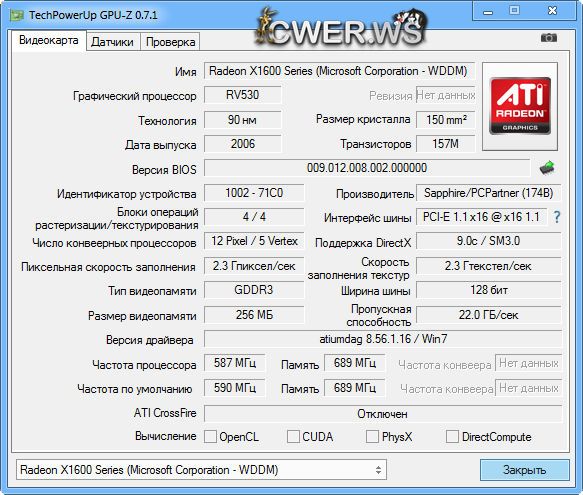583x495 pixels.
Task: Open the Проверка tab
Action: point(170,42)
